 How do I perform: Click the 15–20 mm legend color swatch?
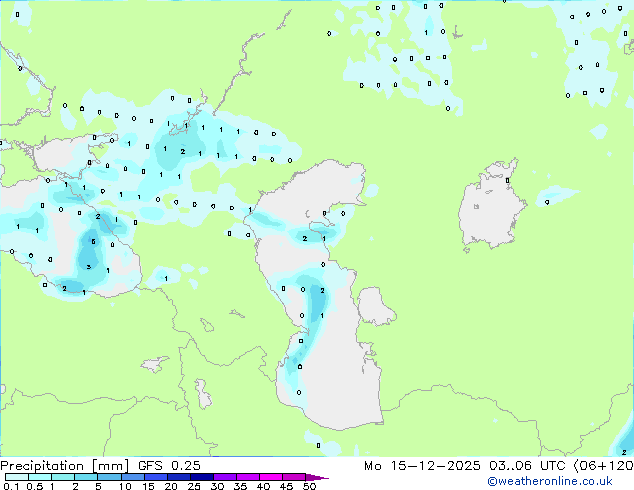pyautogui.click(x=156, y=477)
